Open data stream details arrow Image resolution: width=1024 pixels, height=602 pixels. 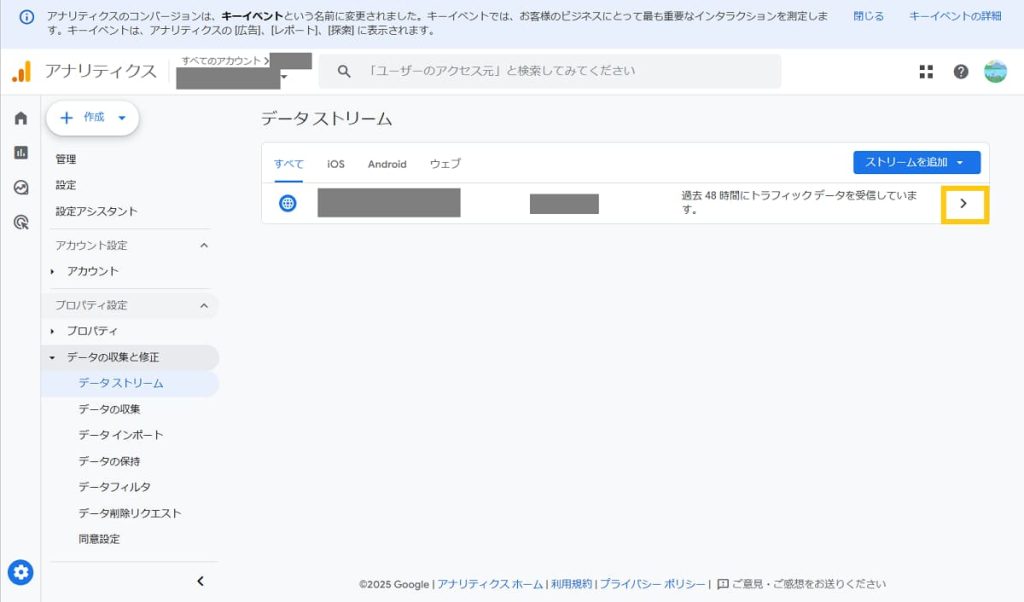point(963,204)
